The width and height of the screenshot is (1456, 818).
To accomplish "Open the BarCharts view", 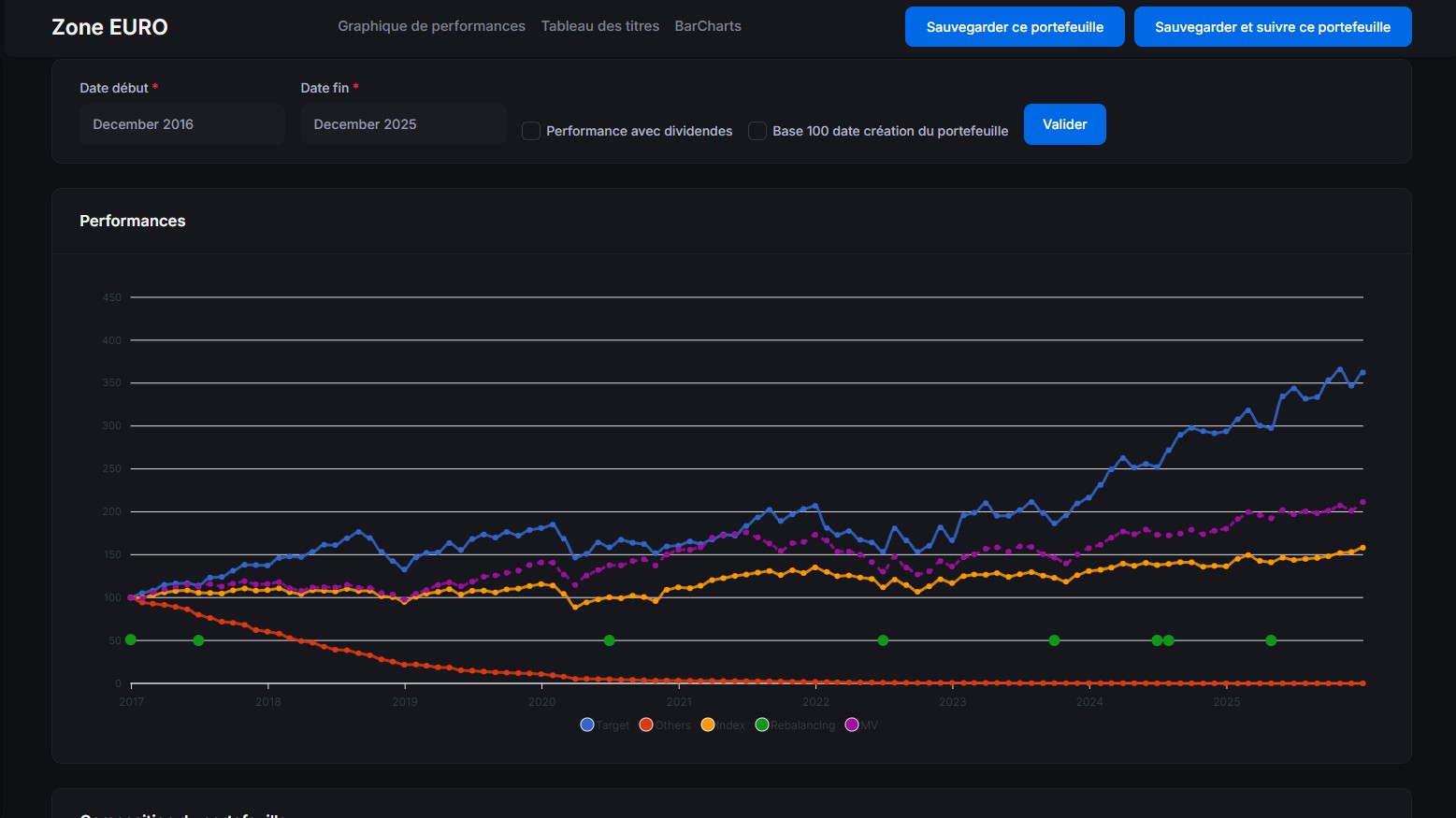I will tap(708, 25).
